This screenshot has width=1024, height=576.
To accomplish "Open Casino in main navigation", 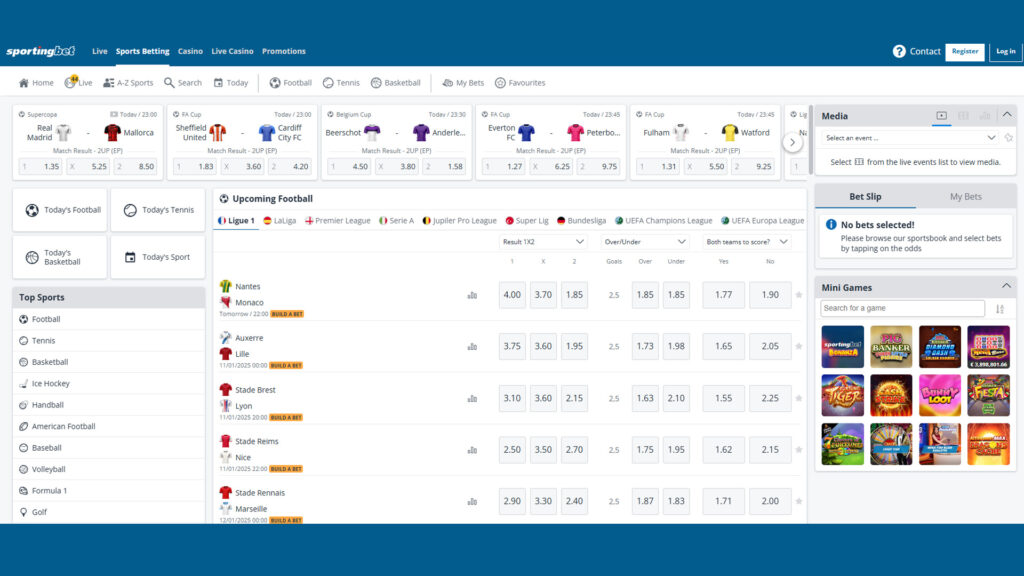I will (x=190, y=51).
